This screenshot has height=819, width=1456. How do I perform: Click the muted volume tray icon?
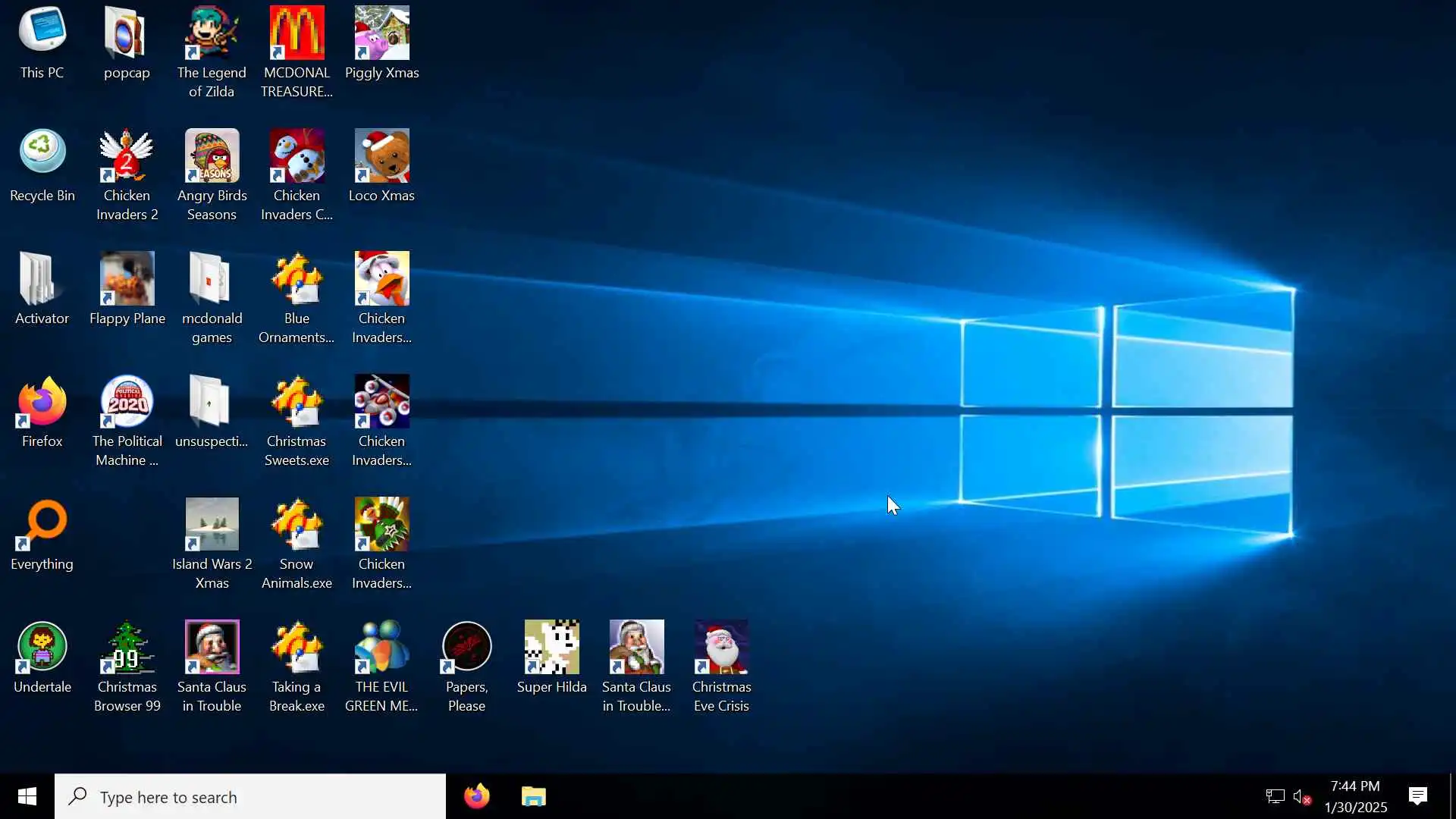[x=1302, y=796]
